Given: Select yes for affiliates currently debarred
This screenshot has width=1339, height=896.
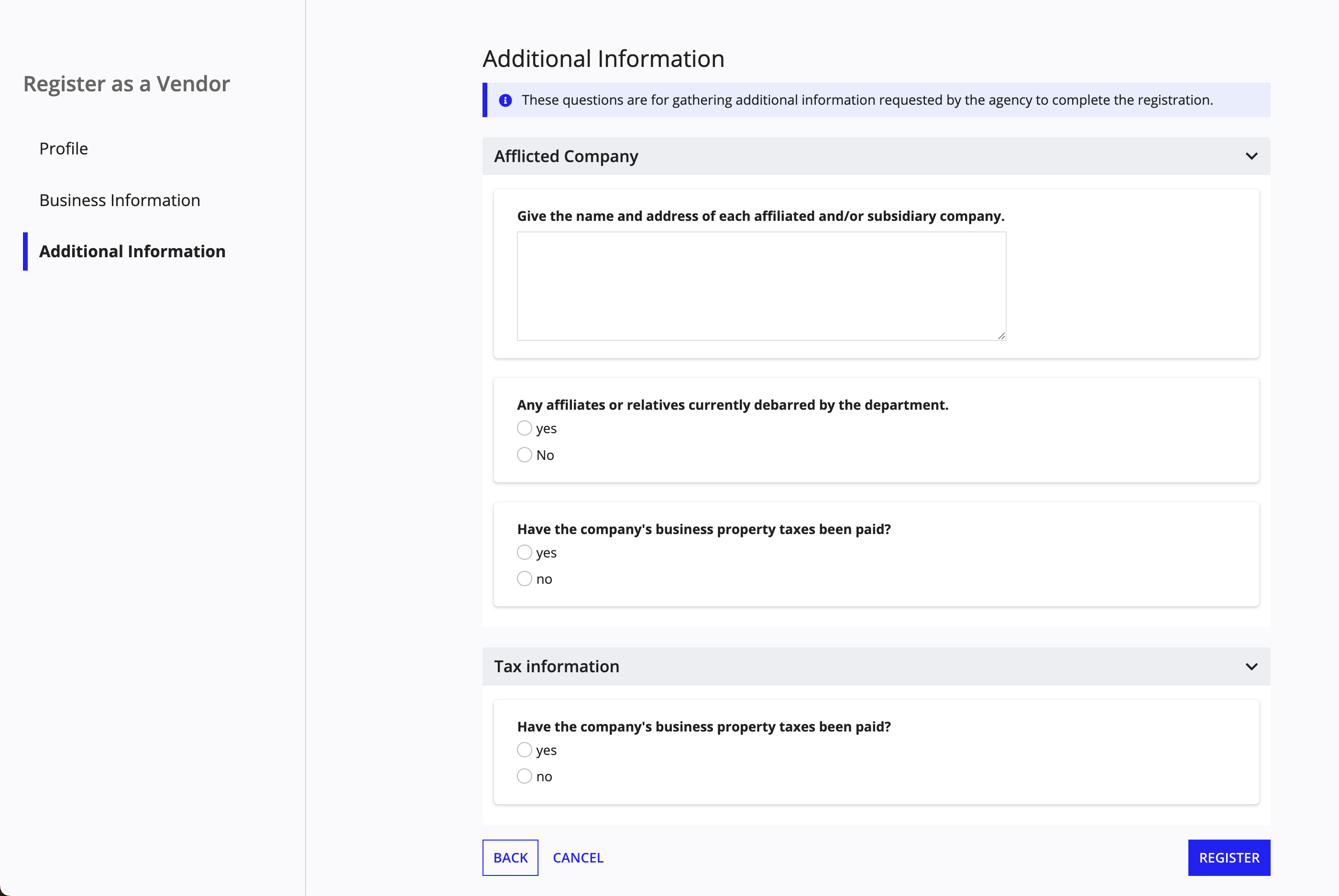Looking at the screenshot, I should point(524,427).
